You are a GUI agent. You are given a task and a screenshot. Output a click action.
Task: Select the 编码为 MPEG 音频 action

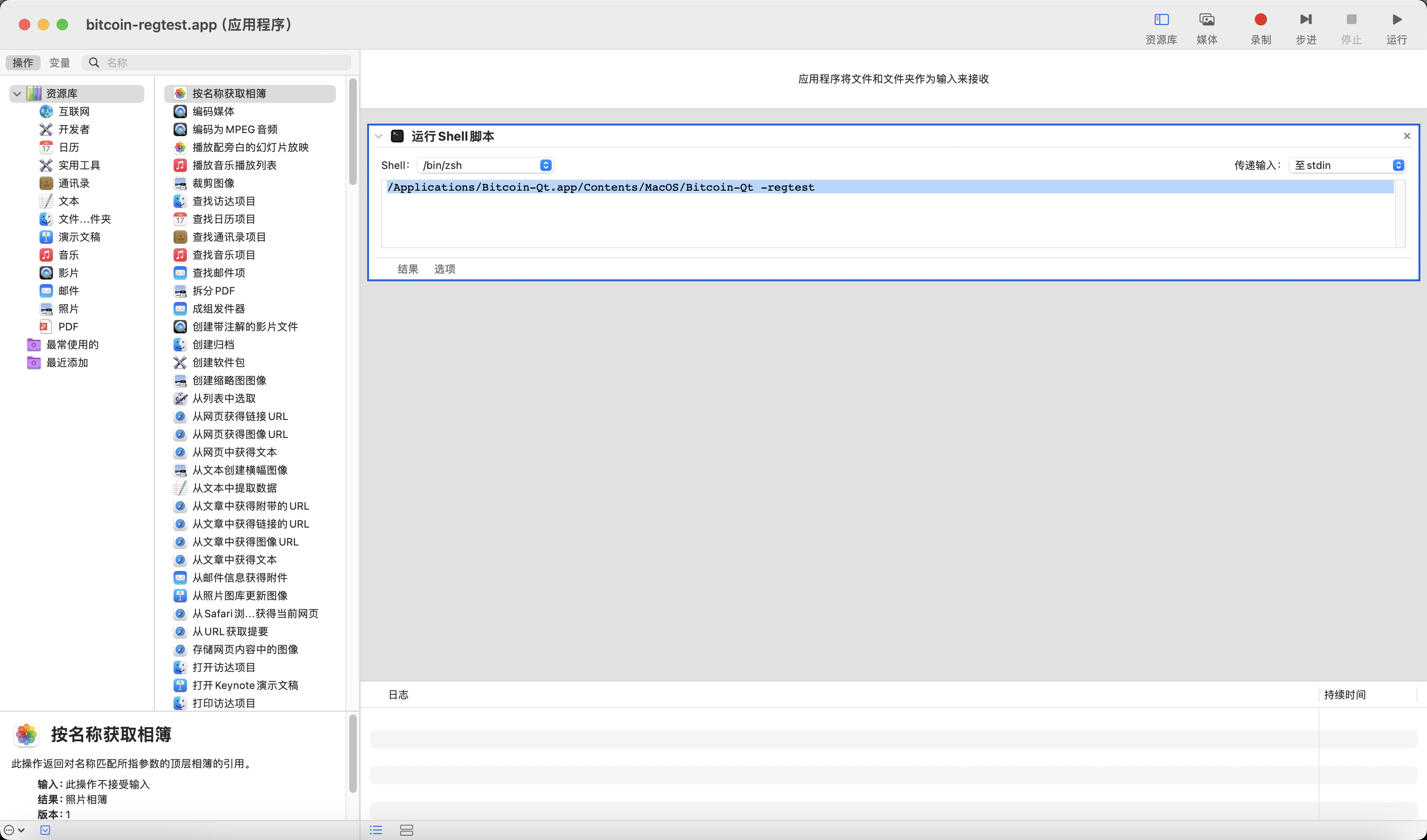coord(235,129)
